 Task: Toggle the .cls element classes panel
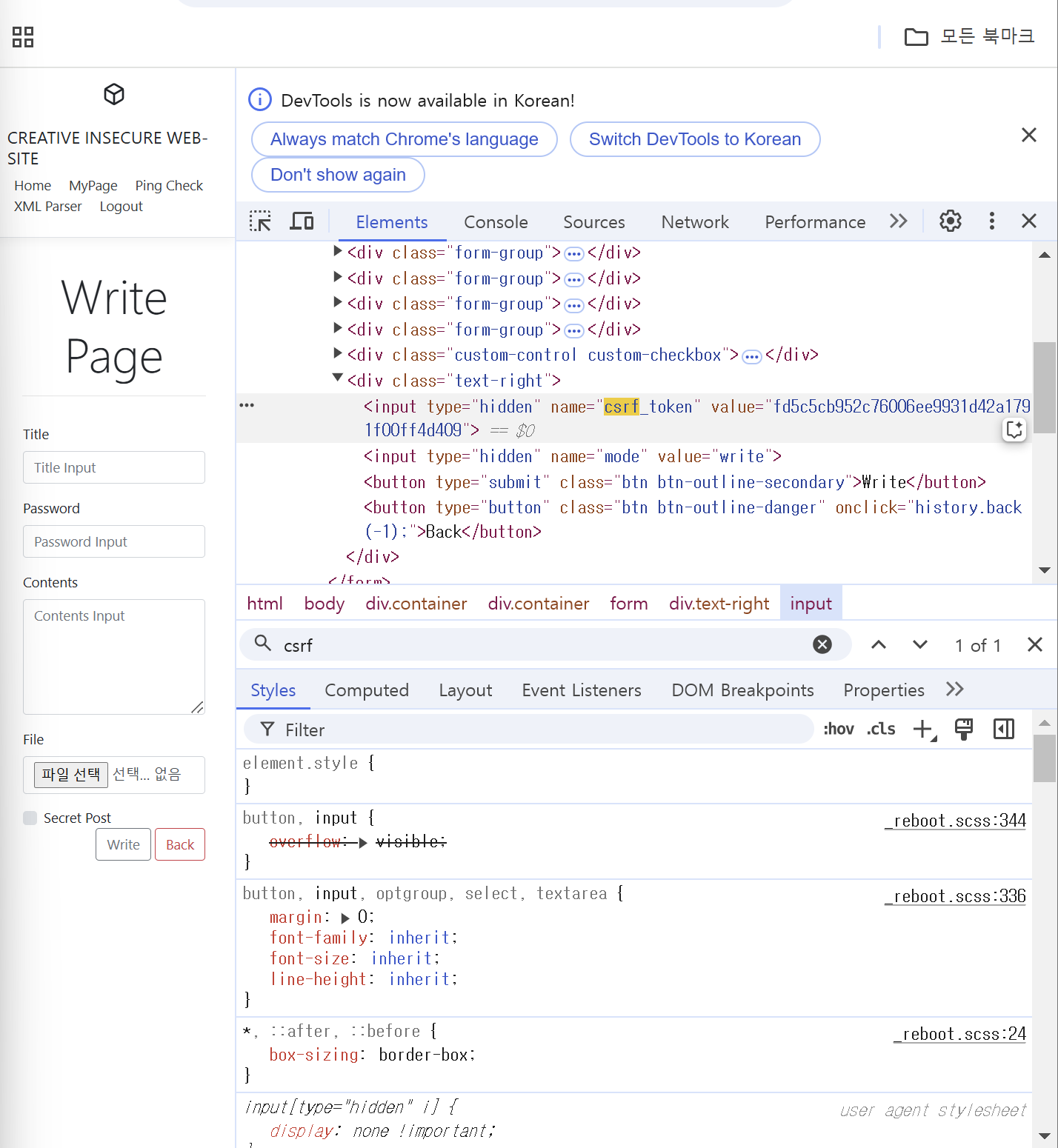(x=881, y=730)
